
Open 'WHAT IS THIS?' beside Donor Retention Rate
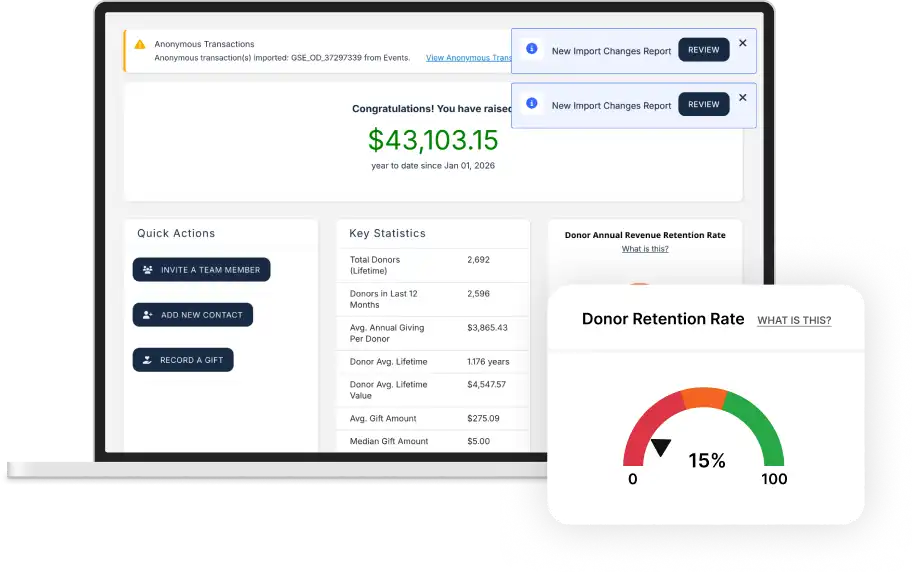(794, 320)
